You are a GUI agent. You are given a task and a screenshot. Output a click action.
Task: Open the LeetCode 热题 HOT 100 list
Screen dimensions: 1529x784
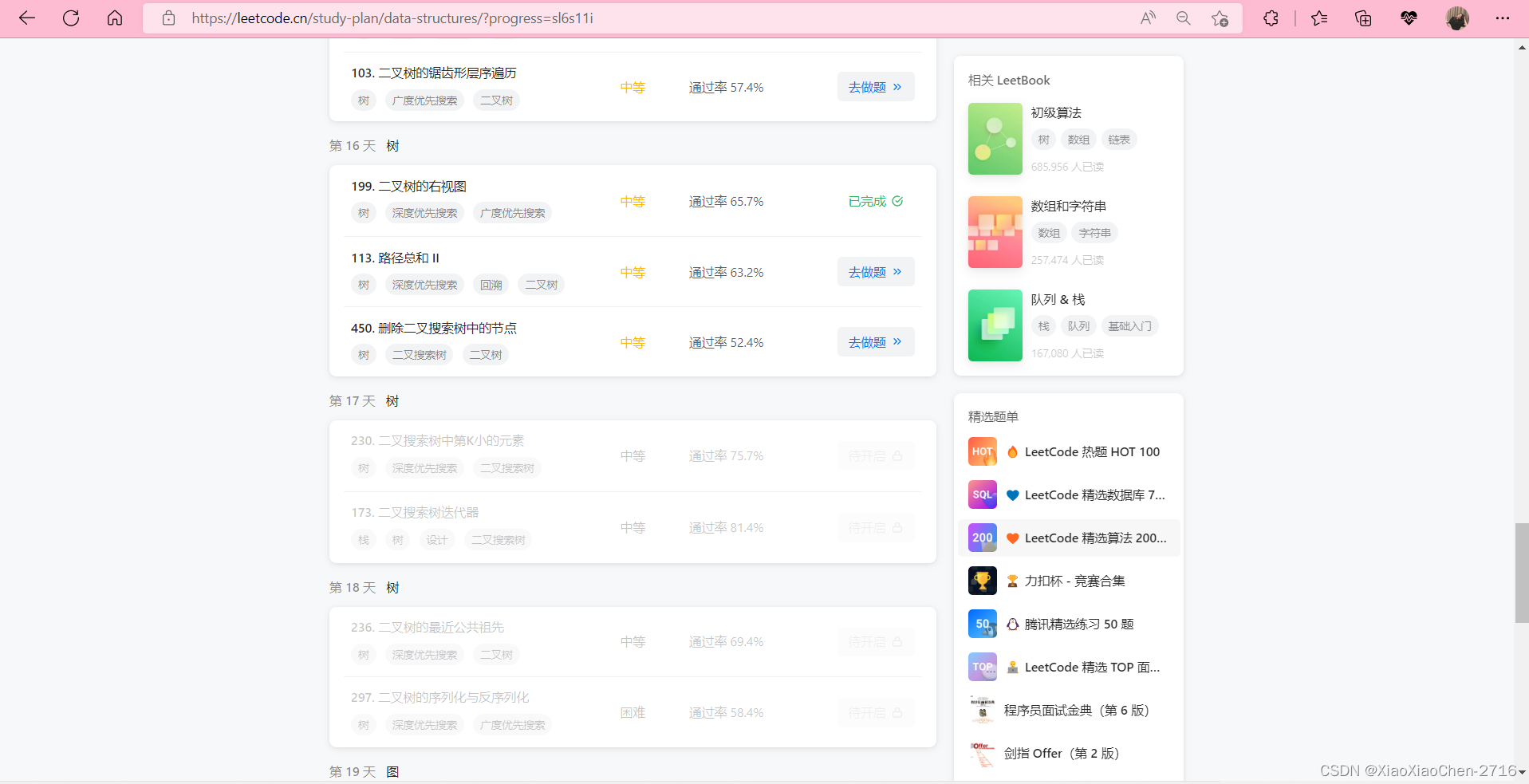coord(1091,451)
